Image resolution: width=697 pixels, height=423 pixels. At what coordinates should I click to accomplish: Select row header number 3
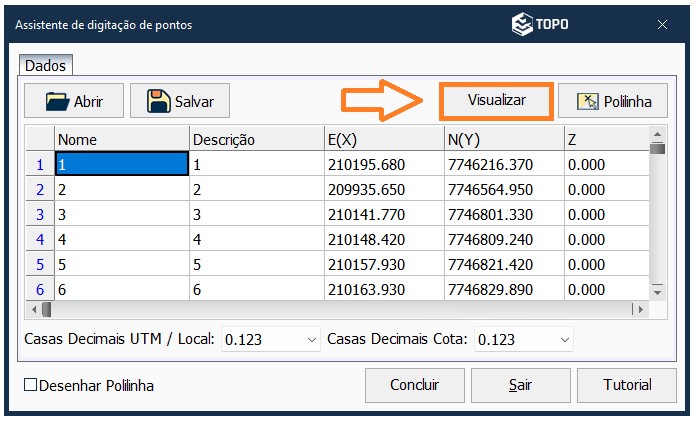click(40, 214)
